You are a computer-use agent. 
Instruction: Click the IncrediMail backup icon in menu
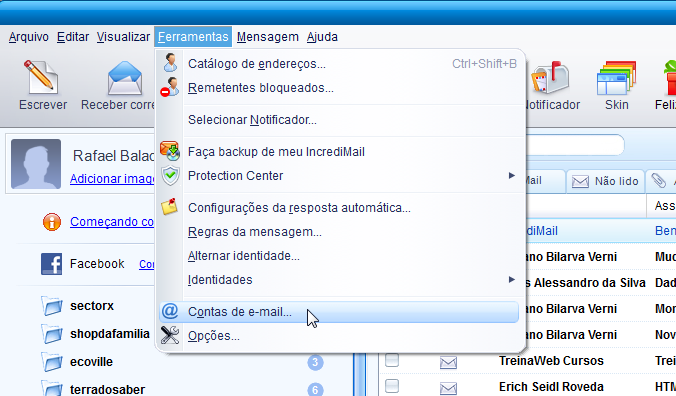170,151
